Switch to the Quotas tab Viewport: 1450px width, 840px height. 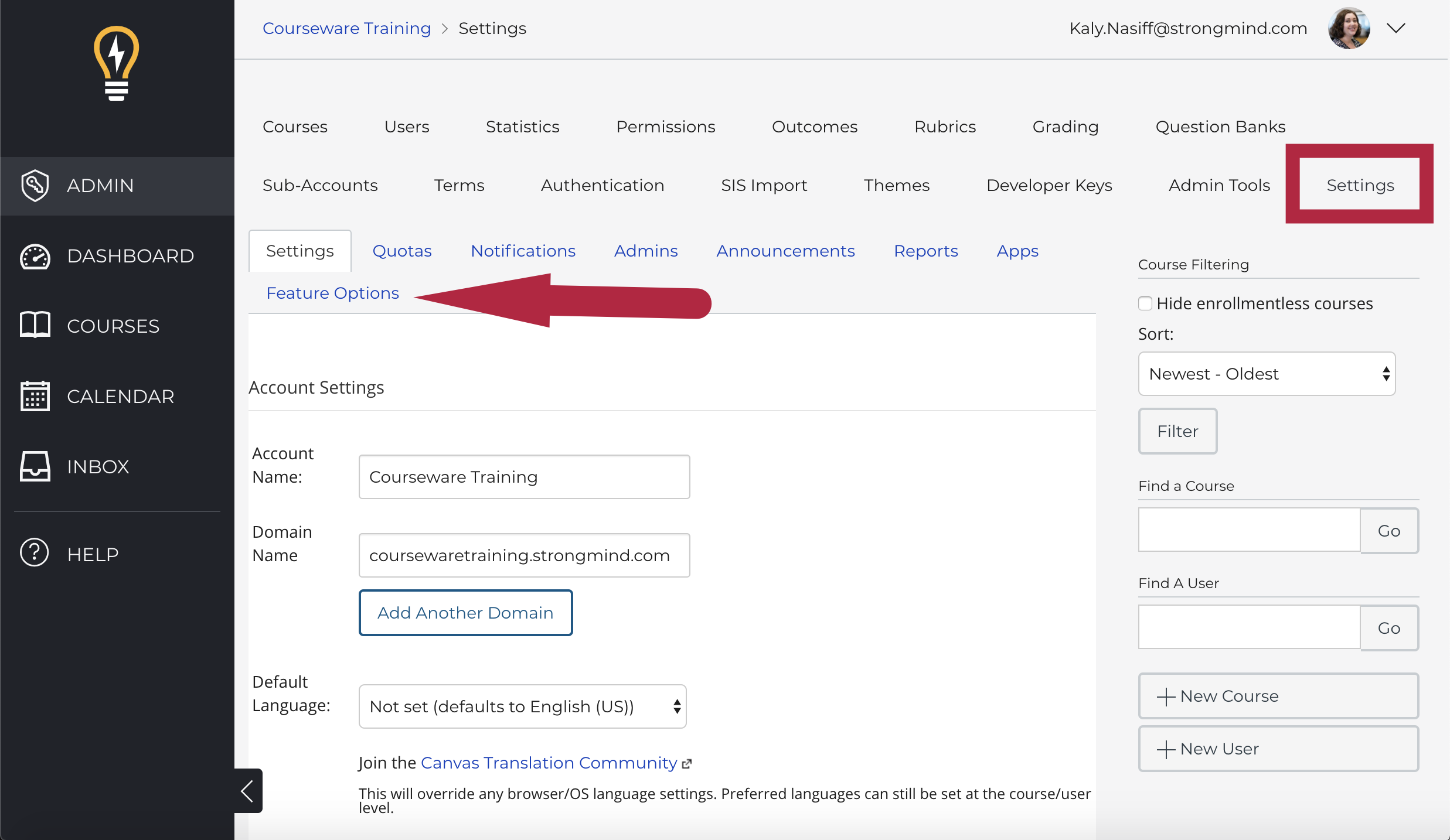(x=402, y=251)
